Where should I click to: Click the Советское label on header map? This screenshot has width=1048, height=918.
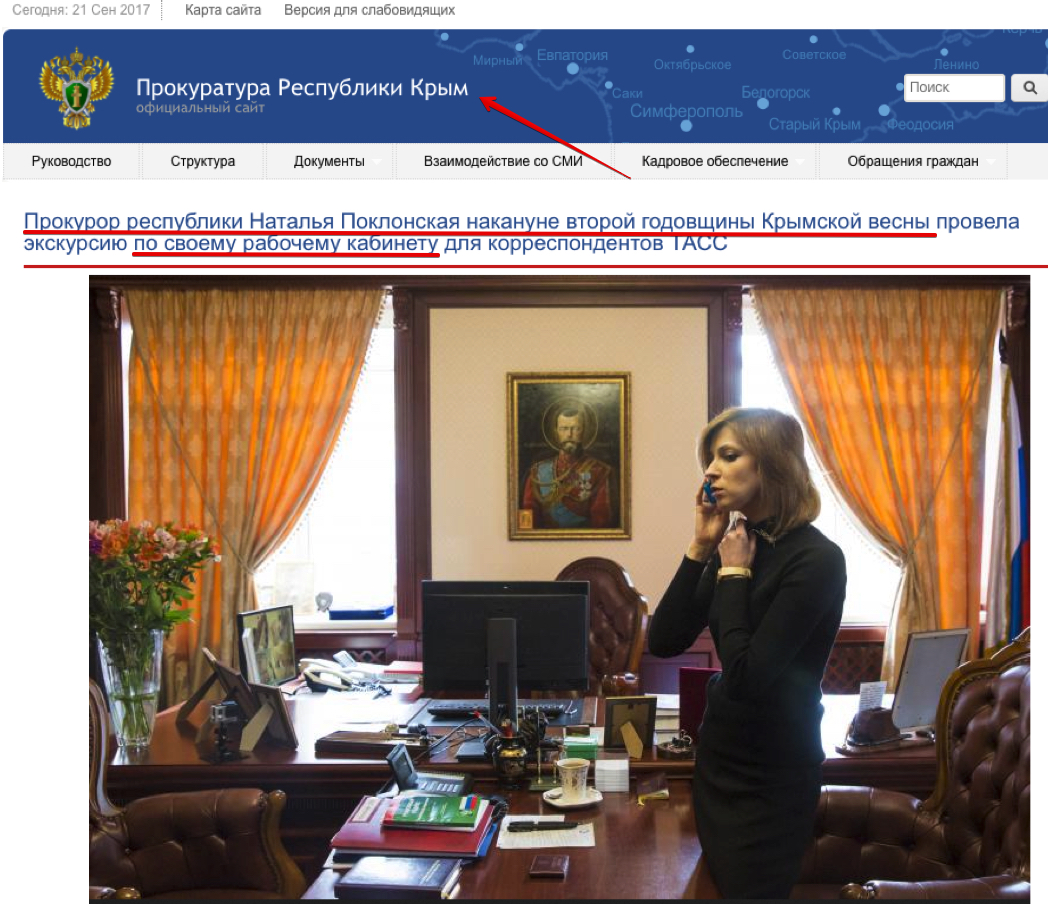click(814, 55)
